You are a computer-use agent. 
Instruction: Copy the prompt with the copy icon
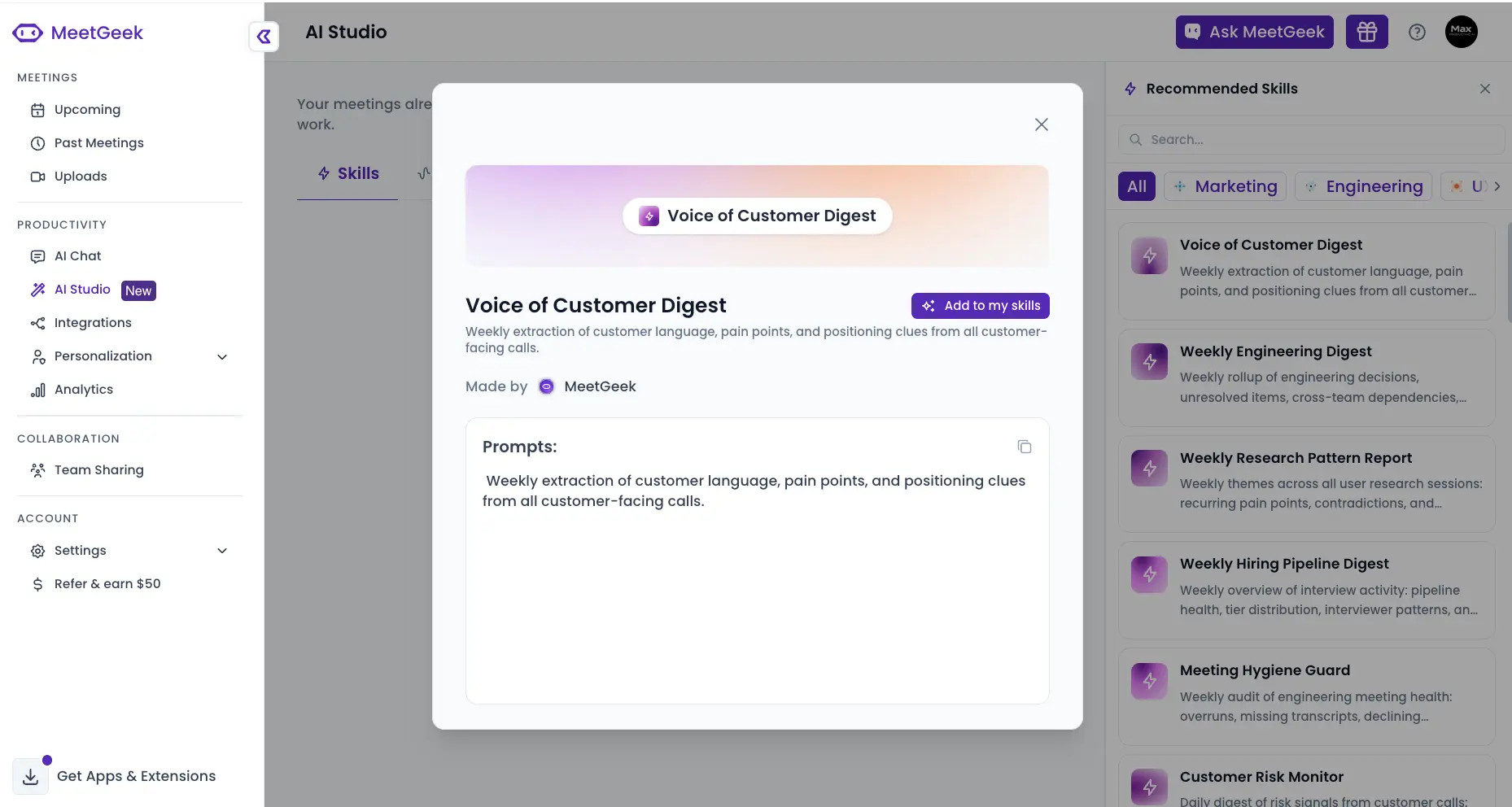tap(1024, 447)
